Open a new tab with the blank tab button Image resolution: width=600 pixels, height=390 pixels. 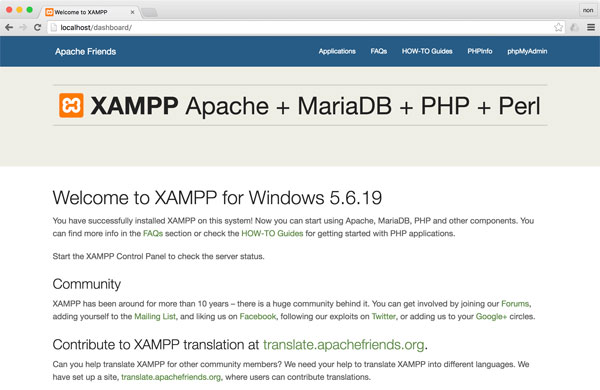click(149, 13)
